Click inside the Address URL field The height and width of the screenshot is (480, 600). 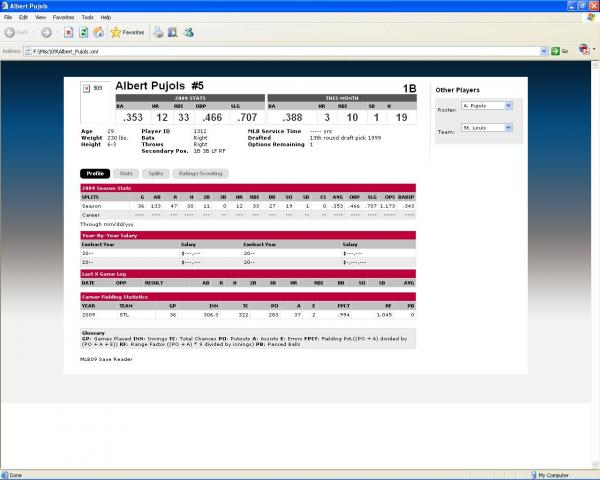click(285, 51)
